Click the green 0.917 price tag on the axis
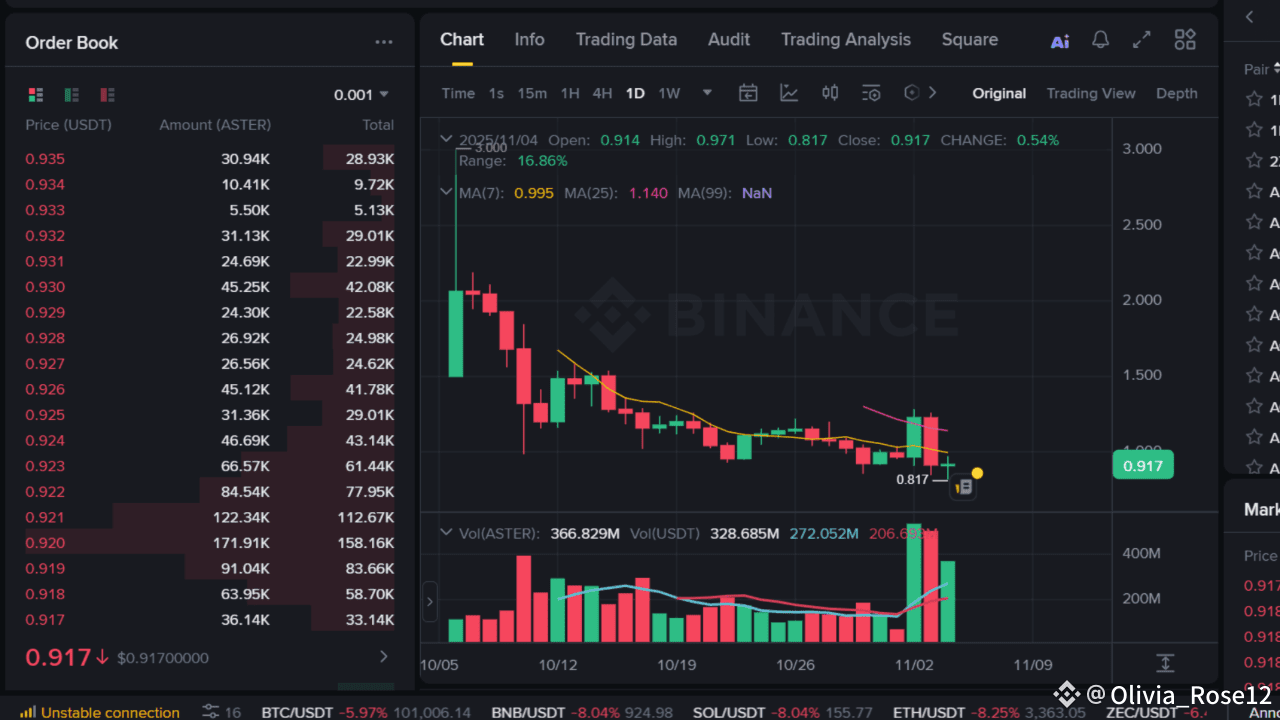Screen dimensions: 1280x720 tap(1142, 465)
